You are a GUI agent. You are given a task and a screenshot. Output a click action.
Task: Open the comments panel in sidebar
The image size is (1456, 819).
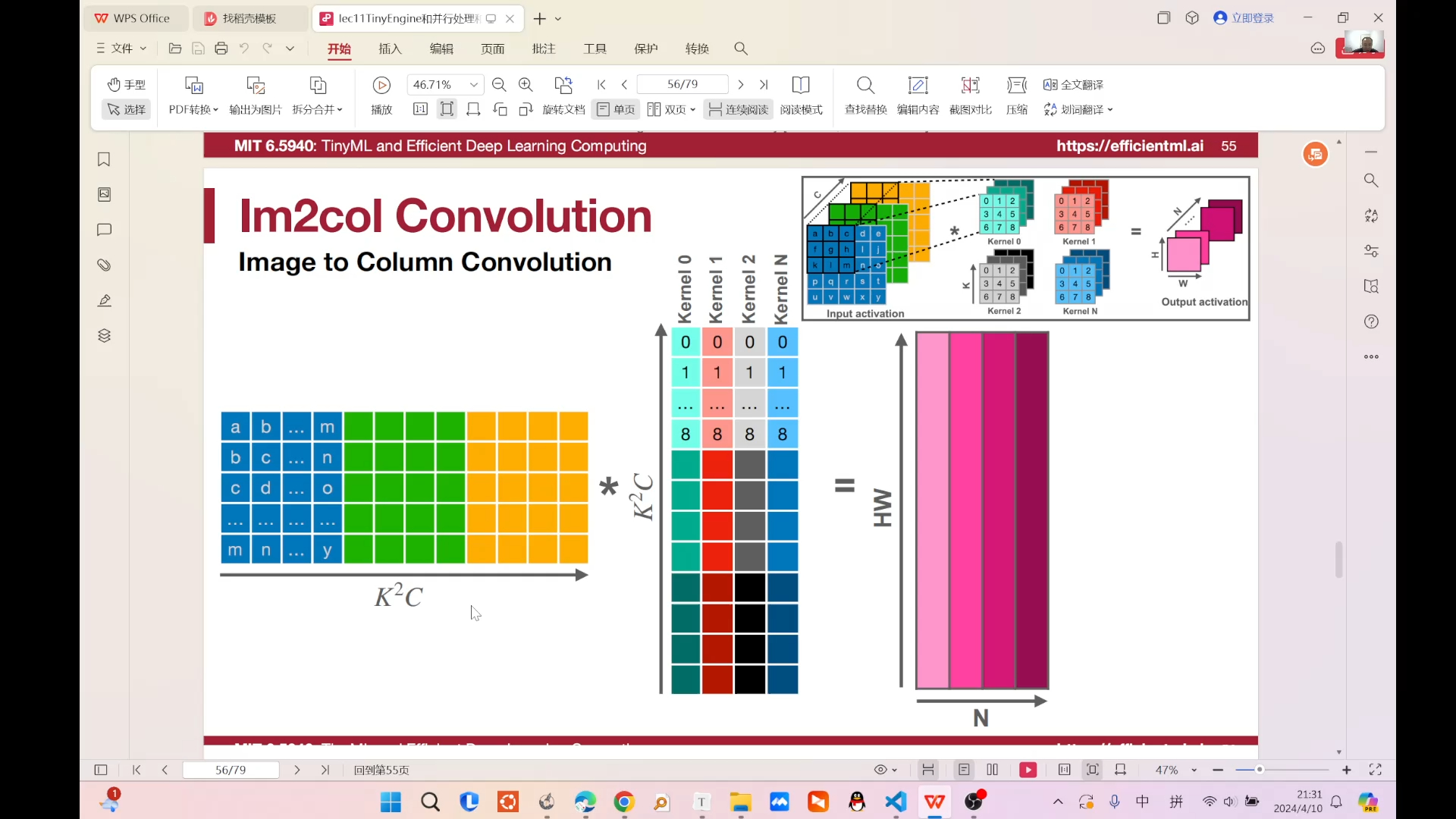click(x=104, y=230)
